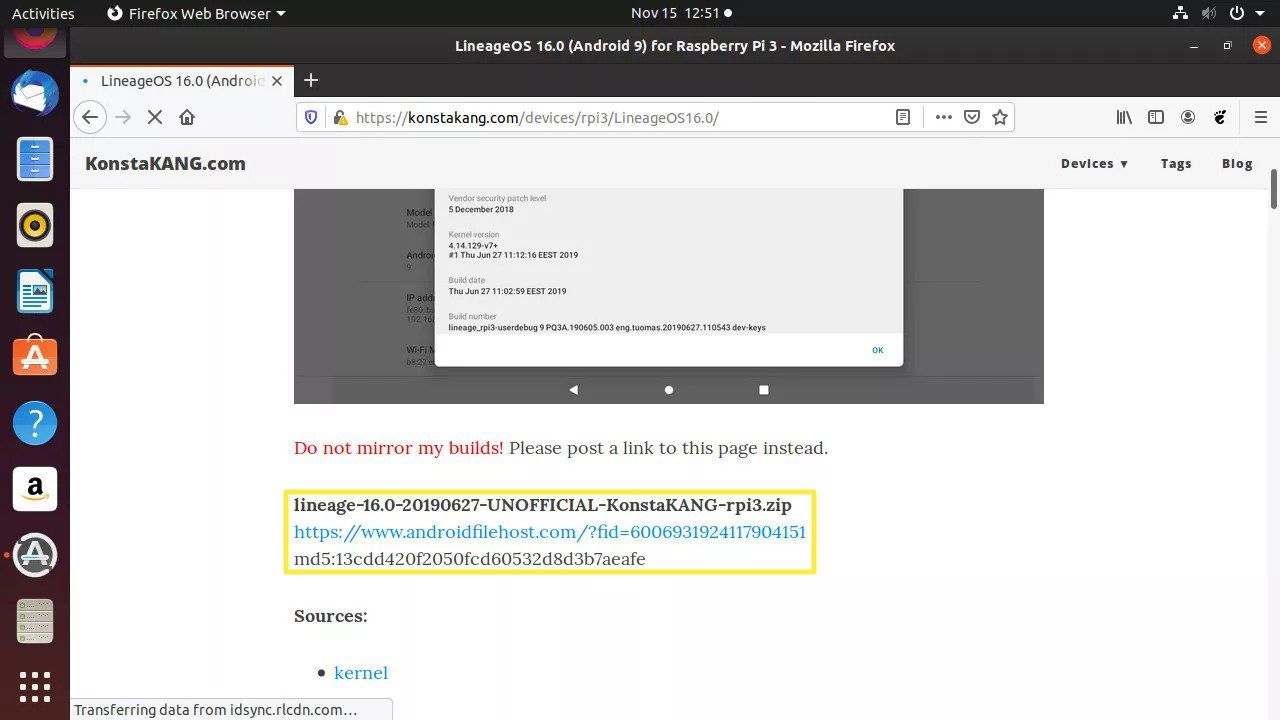The width and height of the screenshot is (1280, 720).
Task: Close the LineageOS 16.0 tab
Action: [277, 81]
